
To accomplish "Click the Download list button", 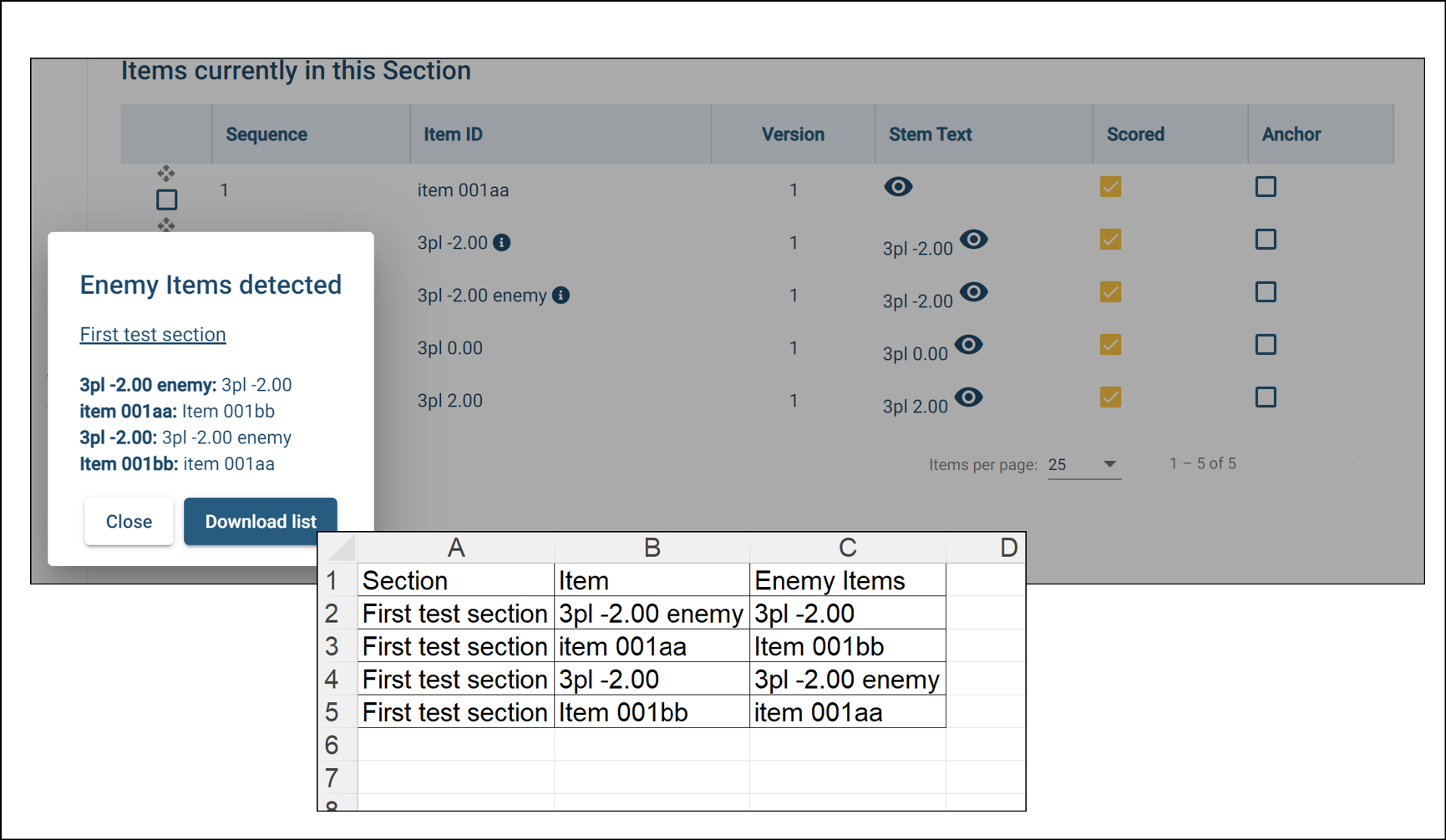I will [x=261, y=522].
